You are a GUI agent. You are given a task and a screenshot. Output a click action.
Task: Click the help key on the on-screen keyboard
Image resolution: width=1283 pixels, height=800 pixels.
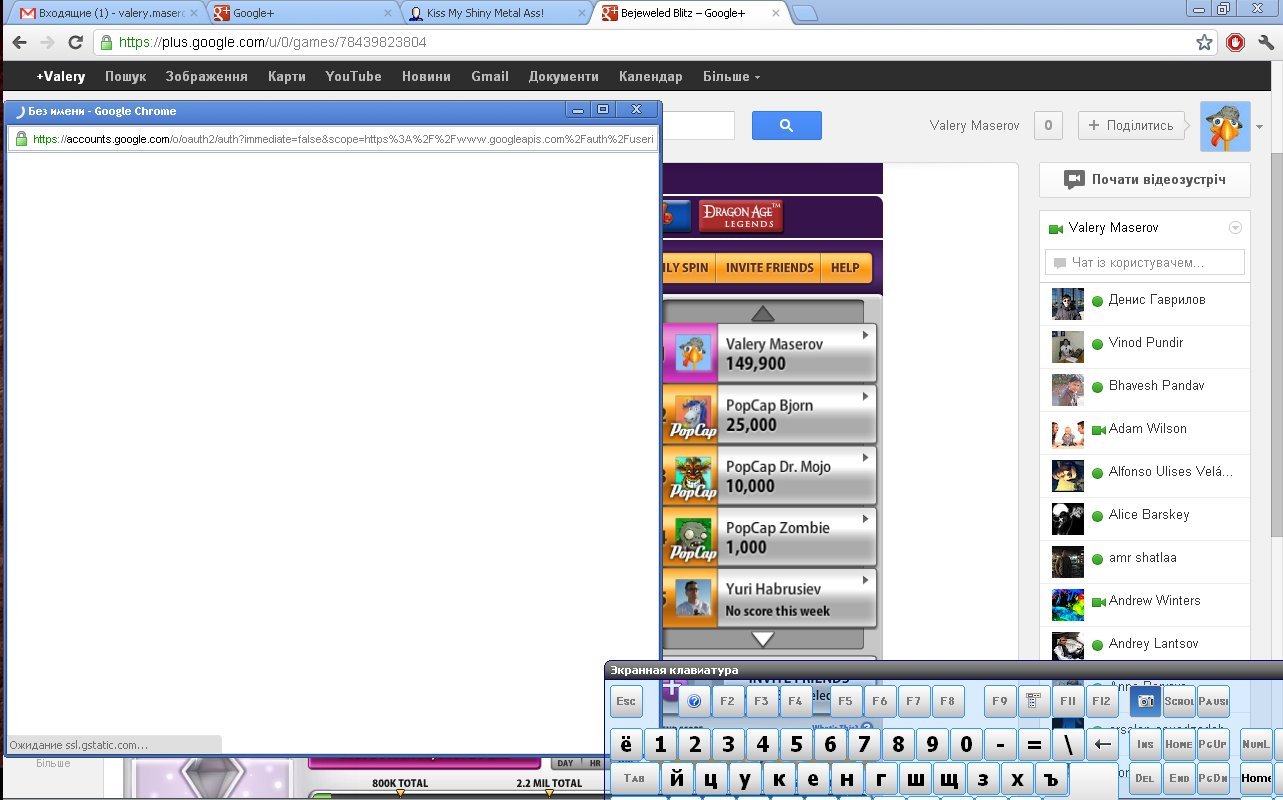tap(694, 702)
